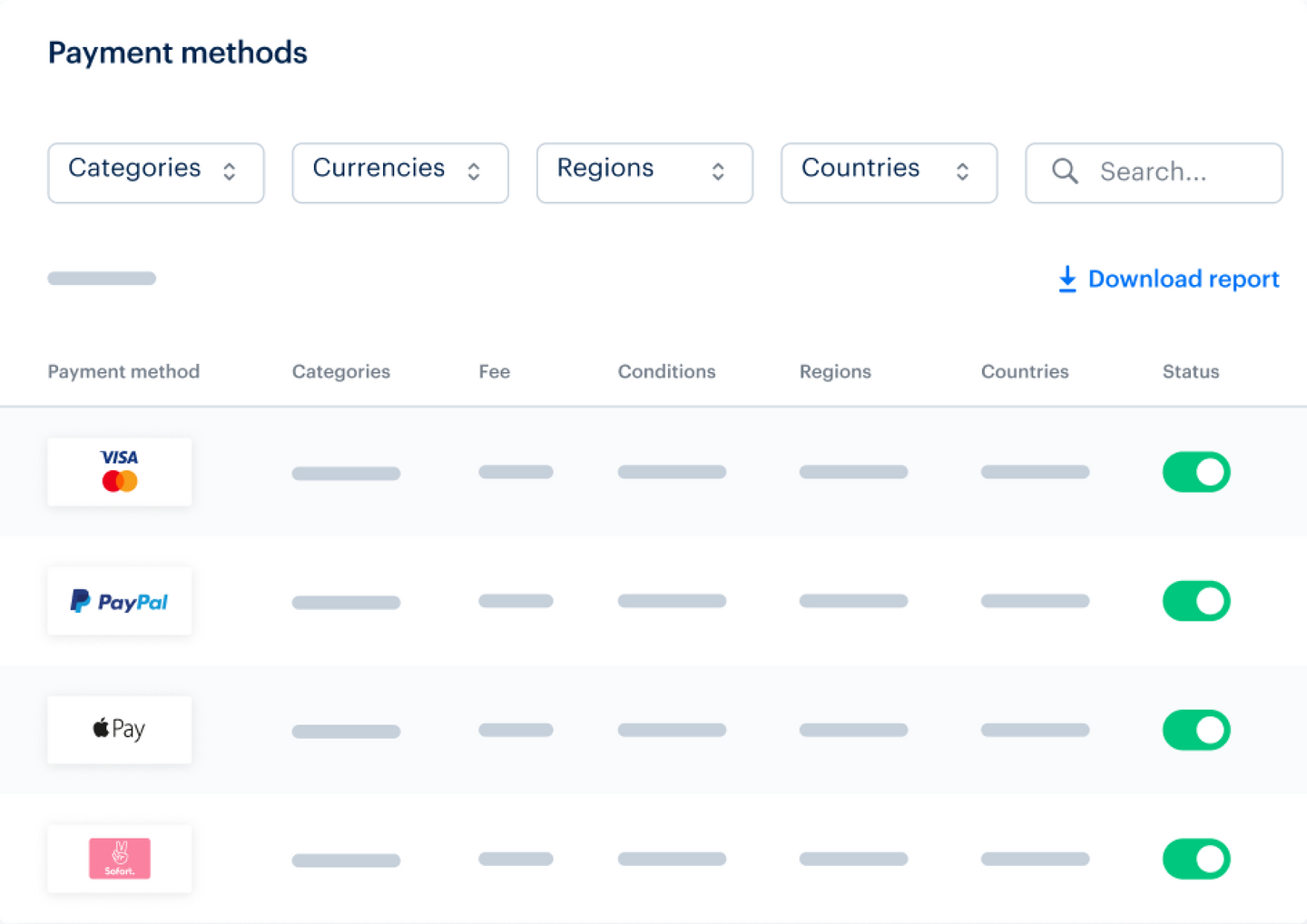Click the Conditions column header
The image size is (1307, 924).
click(x=666, y=371)
